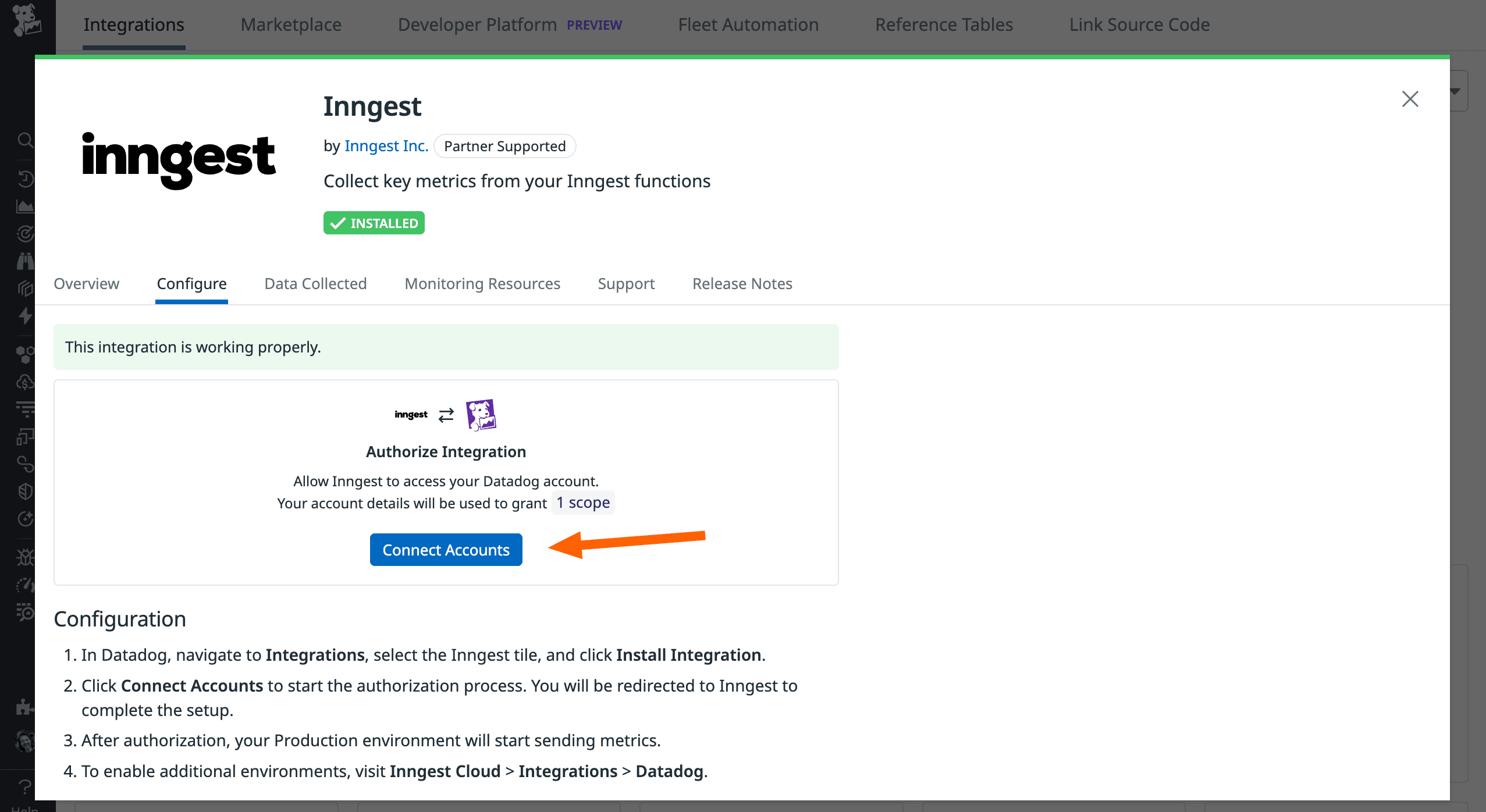The width and height of the screenshot is (1486, 812).
Task: Click the security shield icon in sidebar
Action: pyautogui.click(x=25, y=490)
